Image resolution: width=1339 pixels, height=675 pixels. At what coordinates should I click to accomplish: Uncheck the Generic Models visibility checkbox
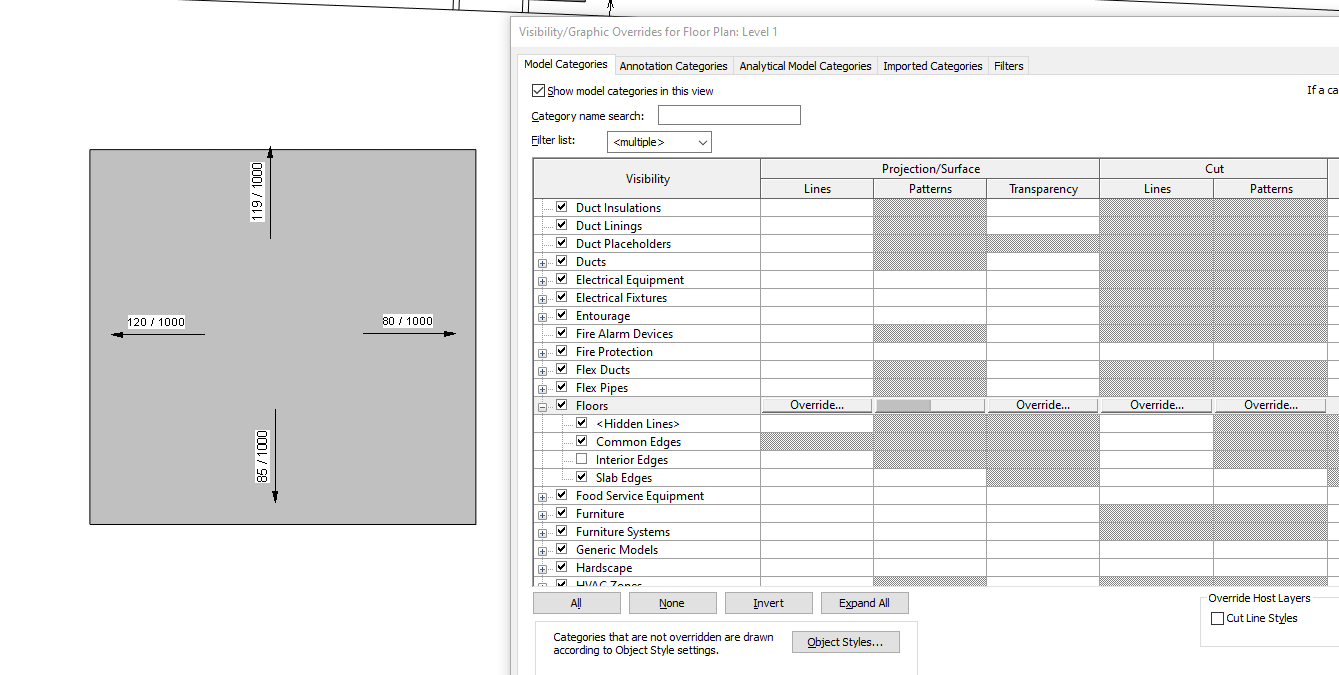tap(562, 549)
